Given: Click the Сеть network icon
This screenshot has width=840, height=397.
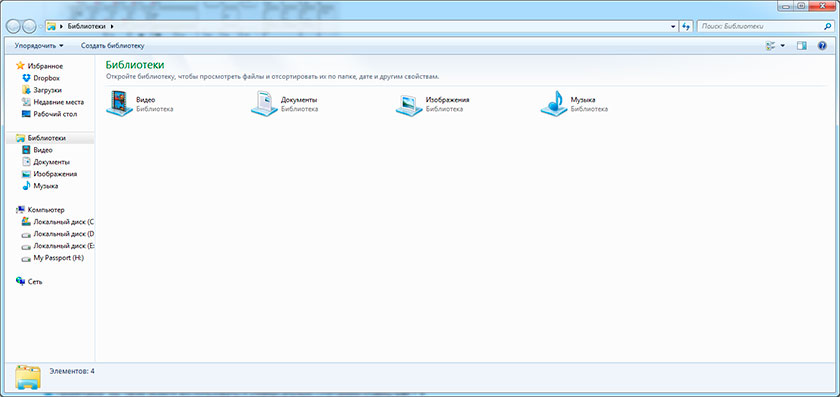Looking at the screenshot, I should (20, 281).
